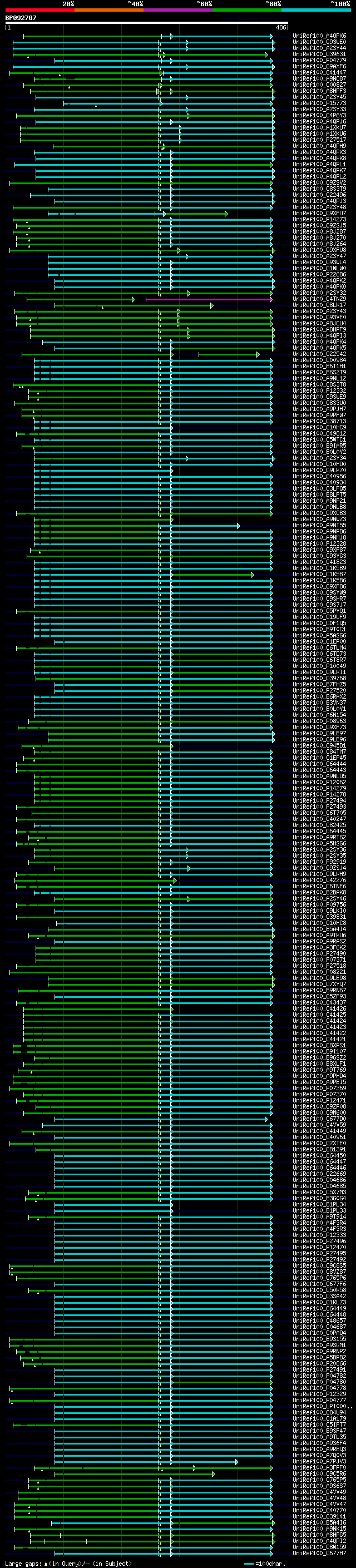This screenshot has width=356, height=1568.
Task: Select the UniRef100_Q40770 label
Action: click(319, 1510)
